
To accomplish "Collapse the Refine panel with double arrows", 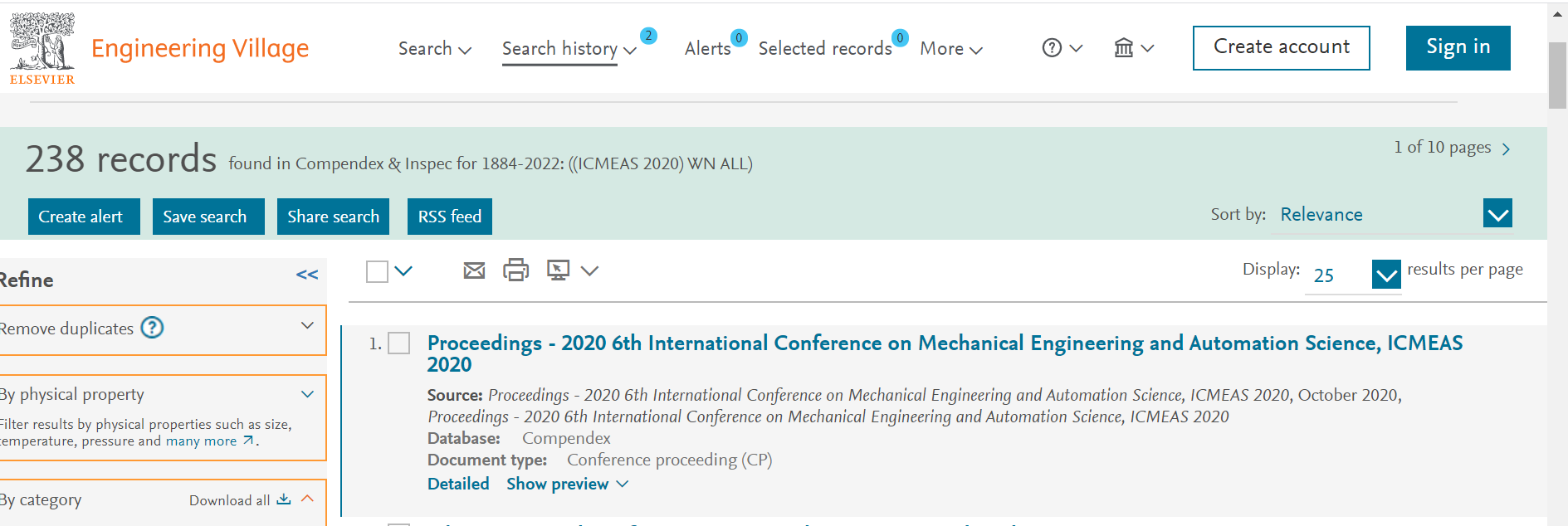I will coord(307,275).
